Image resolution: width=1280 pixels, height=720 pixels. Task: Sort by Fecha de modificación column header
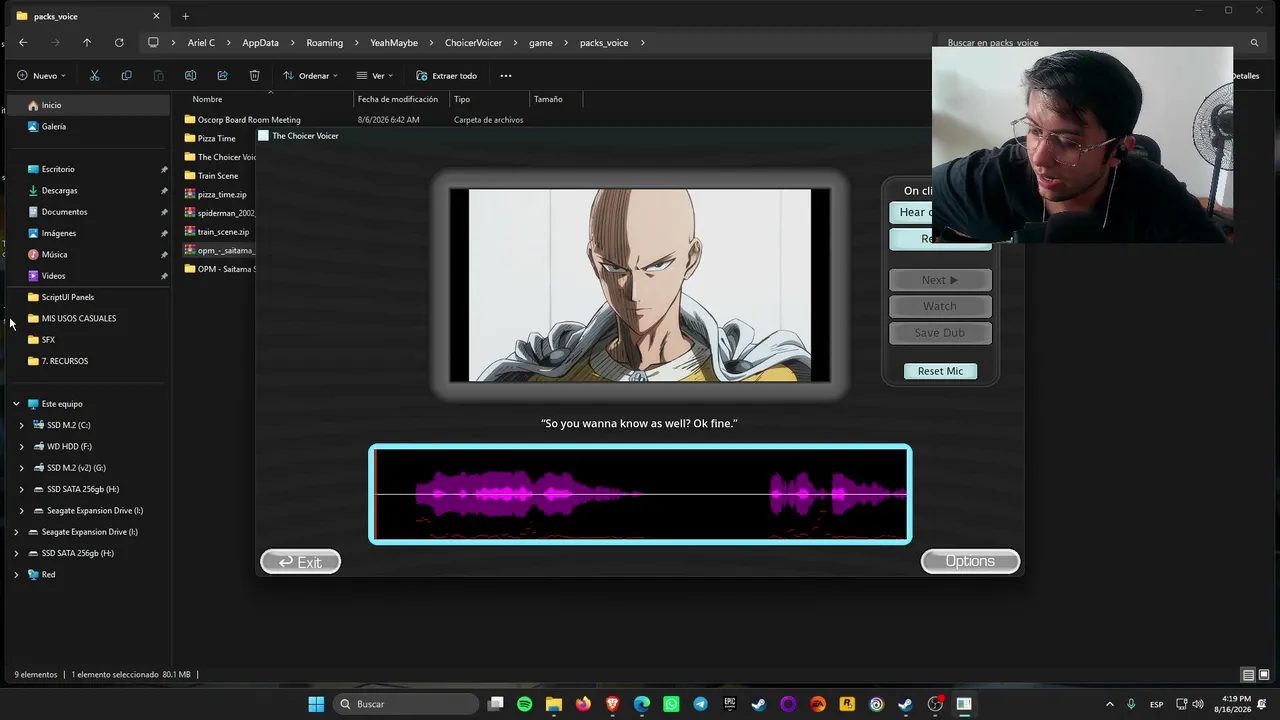click(398, 99)
